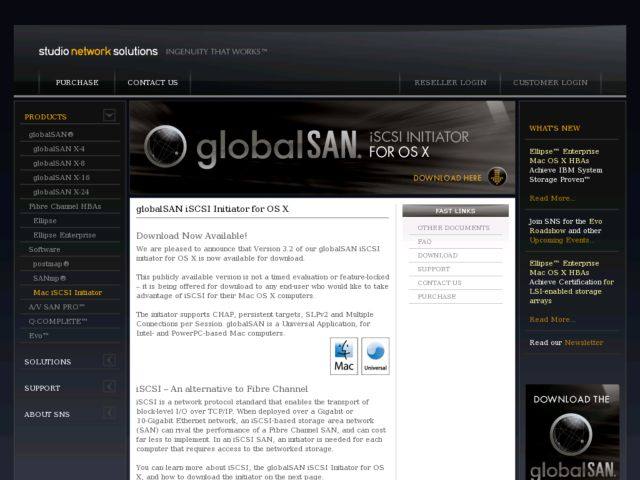640x480 pixels.
Task: Go to Customer Login
Action: click(550, 82)
